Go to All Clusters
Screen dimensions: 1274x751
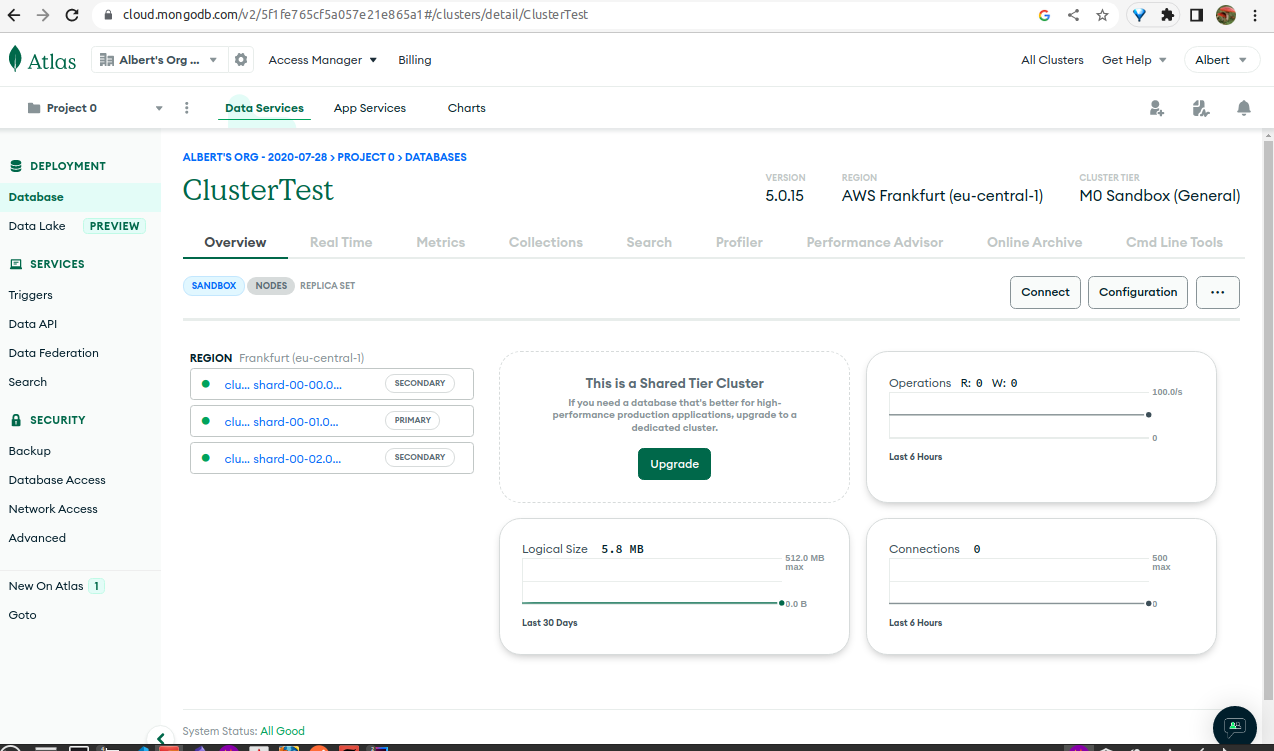pos(1052,60)
